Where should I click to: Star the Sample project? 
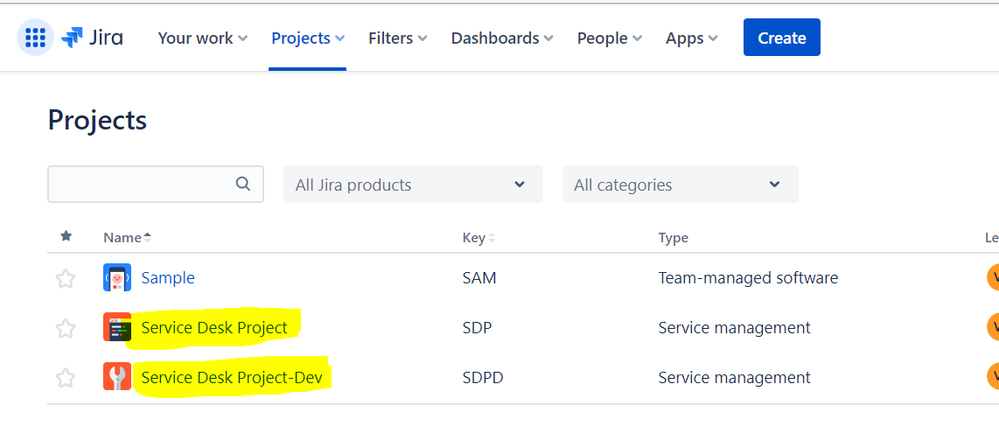66,278
